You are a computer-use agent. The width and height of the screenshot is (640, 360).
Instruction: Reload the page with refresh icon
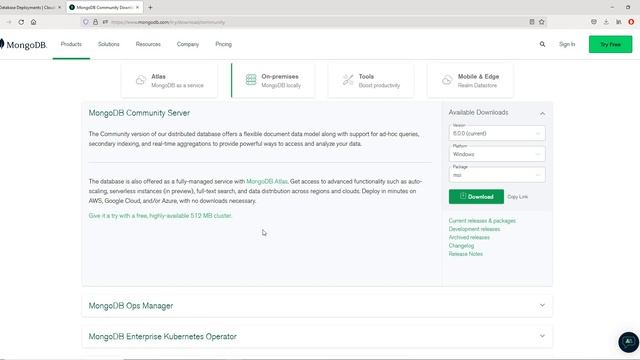pos(21,22)
